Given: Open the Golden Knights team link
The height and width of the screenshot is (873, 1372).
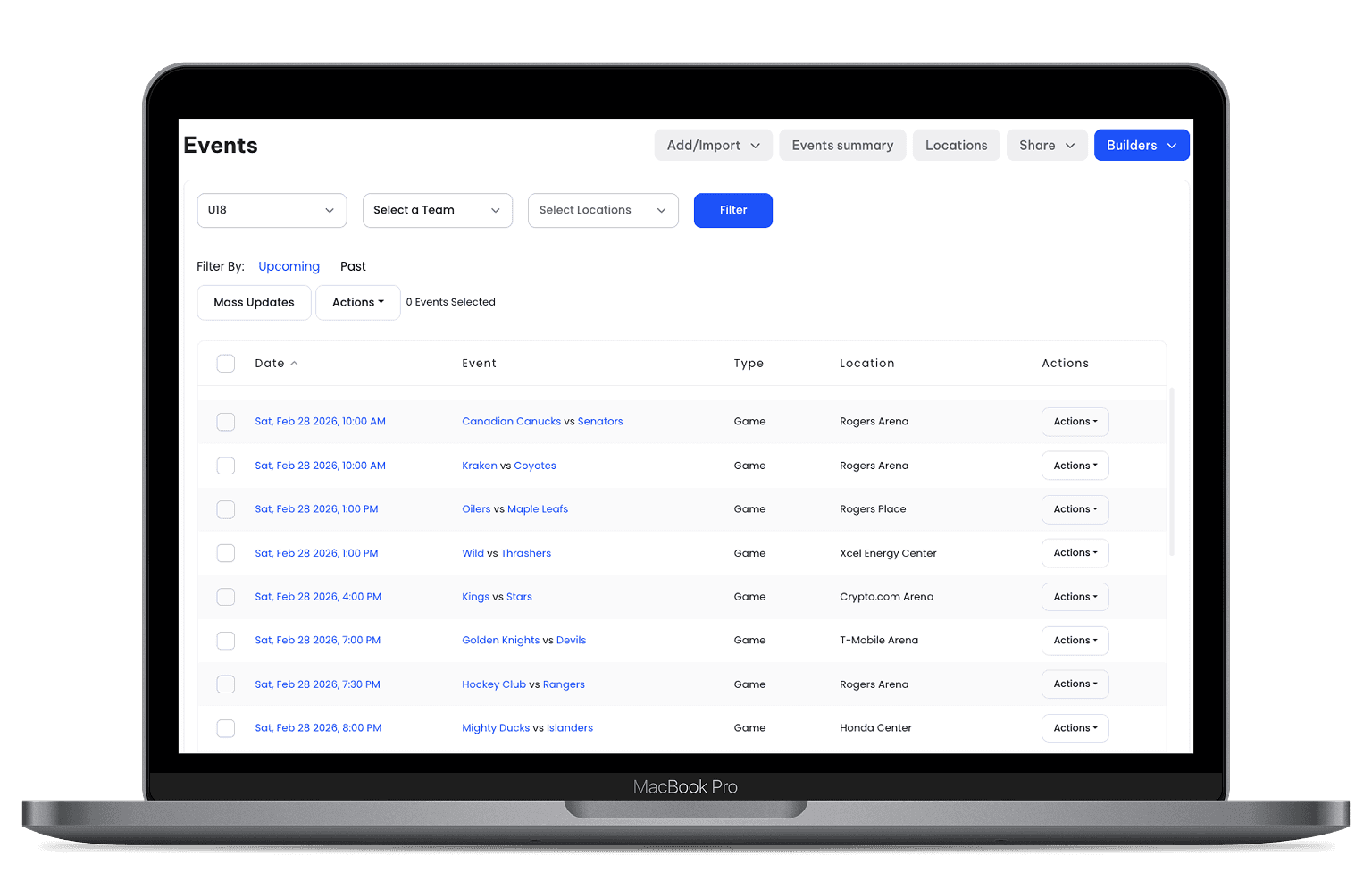Looking at the screenshot, I should coord(500,641).
